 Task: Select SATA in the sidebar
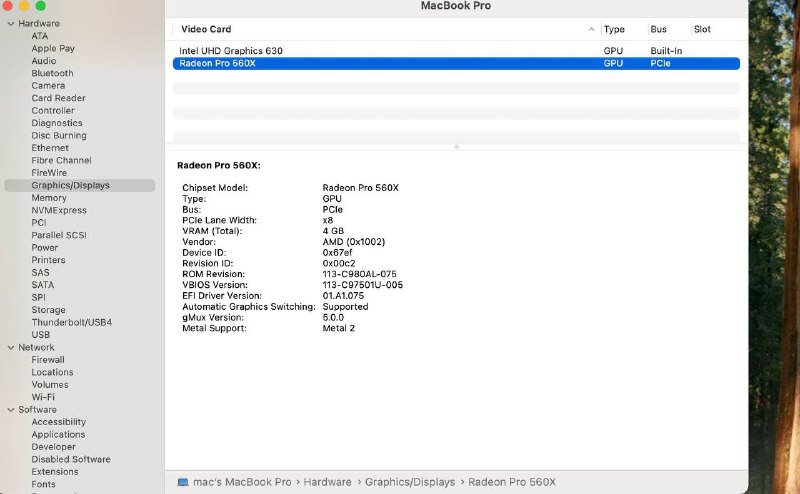pos(43,285)
